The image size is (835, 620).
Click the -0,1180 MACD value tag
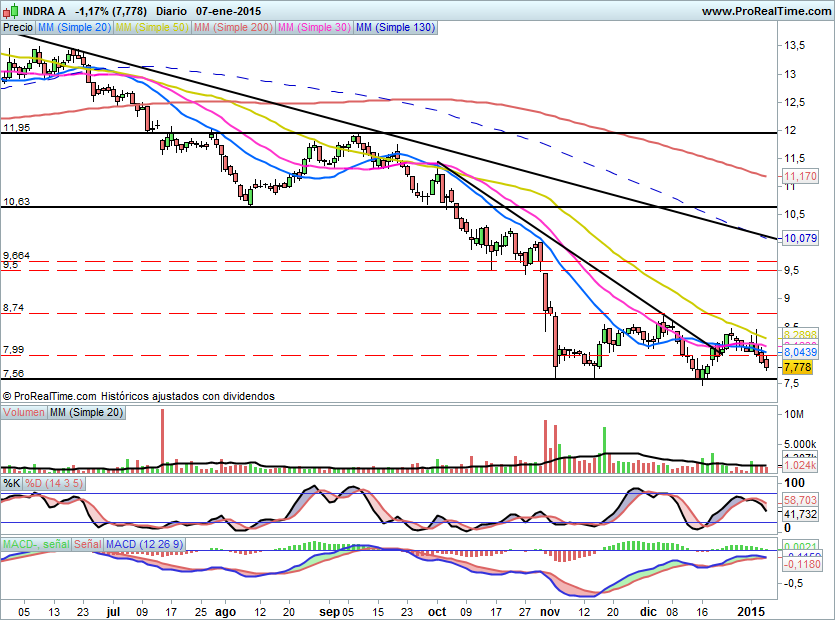tap(802, 564)
